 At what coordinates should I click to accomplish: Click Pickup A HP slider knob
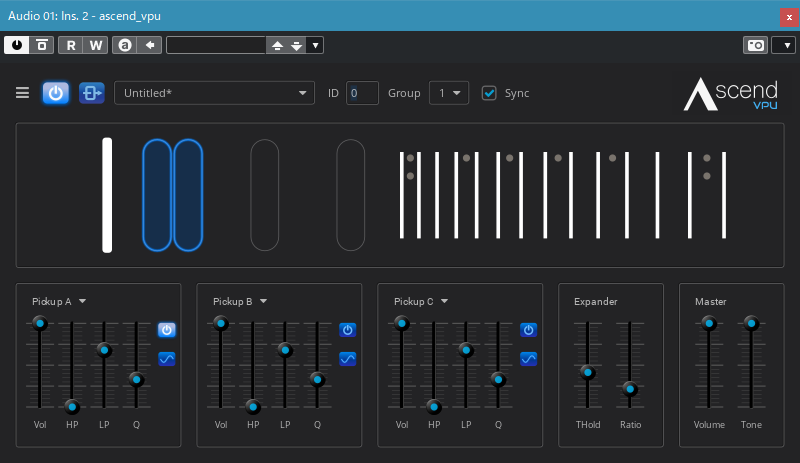[72, 407]
